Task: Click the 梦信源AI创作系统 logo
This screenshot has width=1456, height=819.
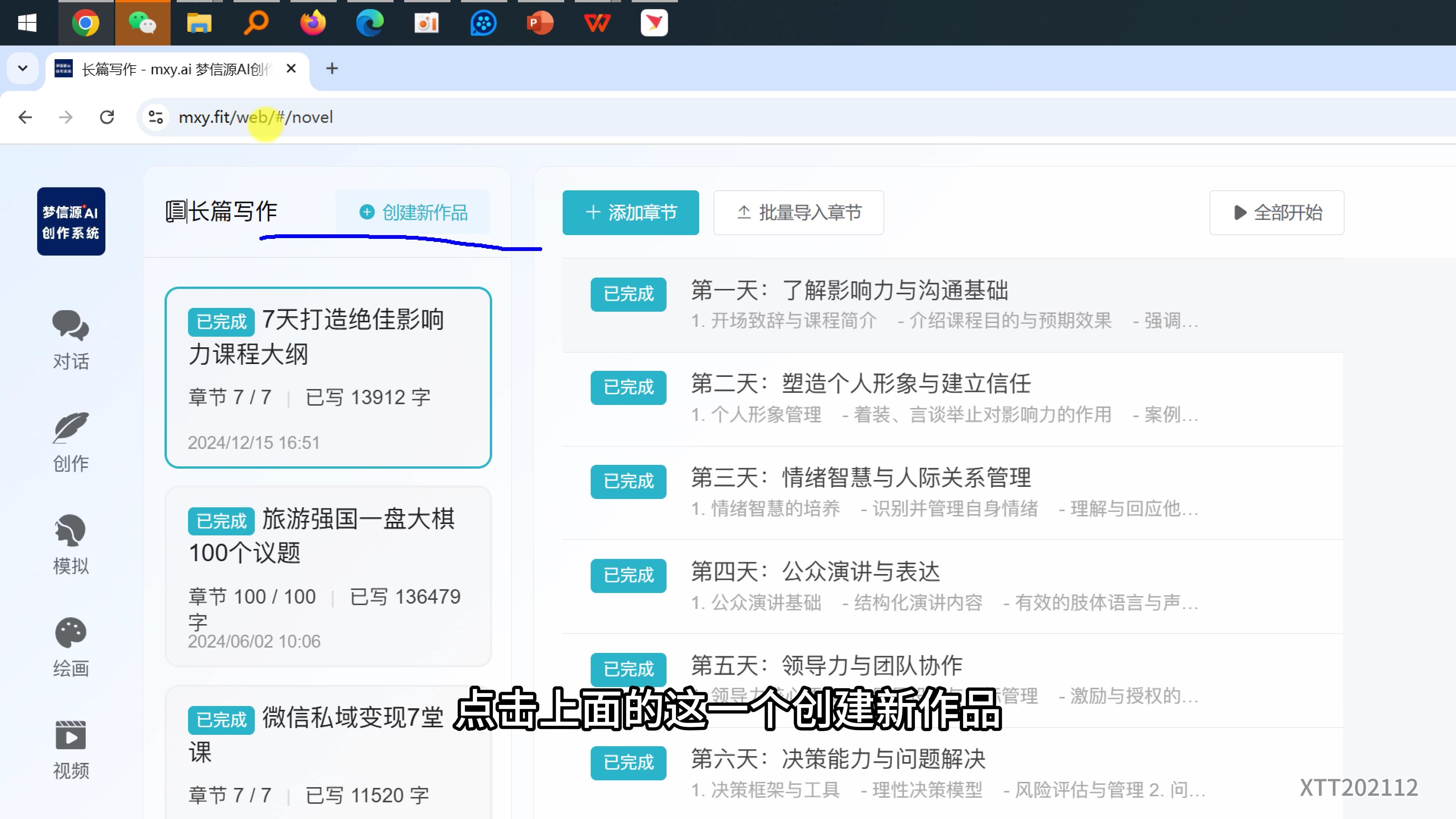Action: click(x=71, y=221)
